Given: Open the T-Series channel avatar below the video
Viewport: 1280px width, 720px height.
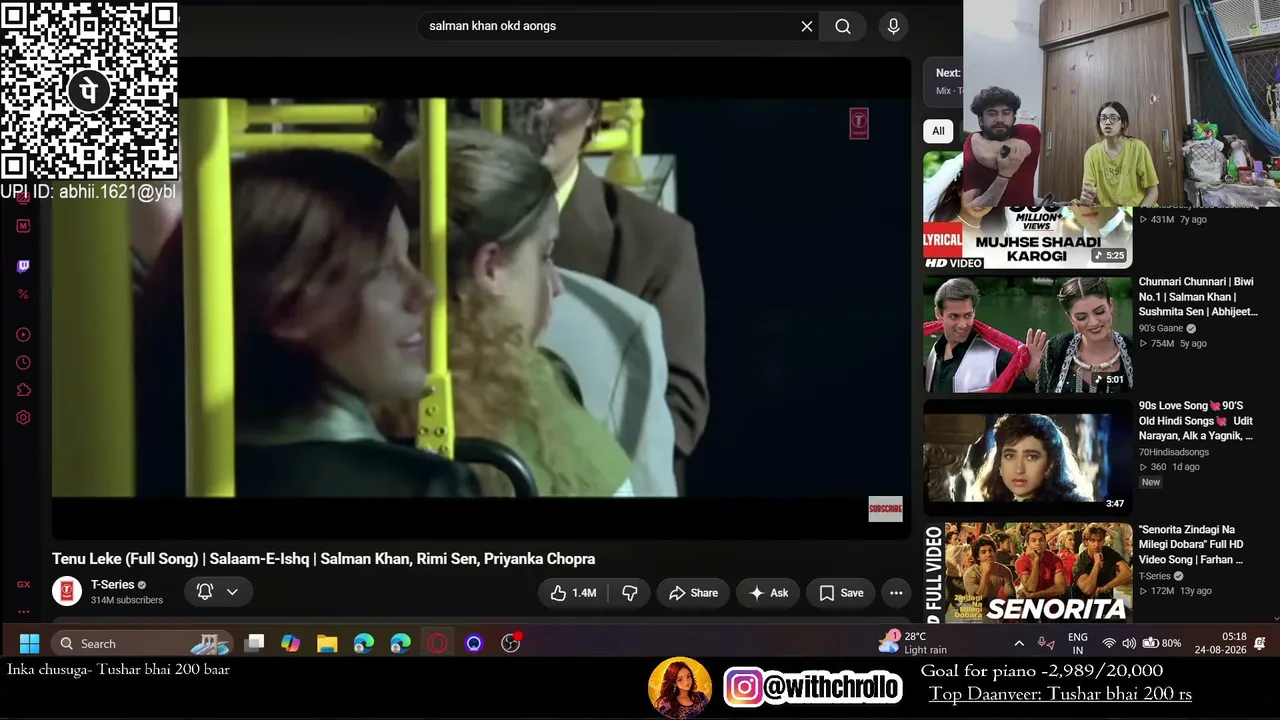Looking at the screenshot, I should point(67,591).
